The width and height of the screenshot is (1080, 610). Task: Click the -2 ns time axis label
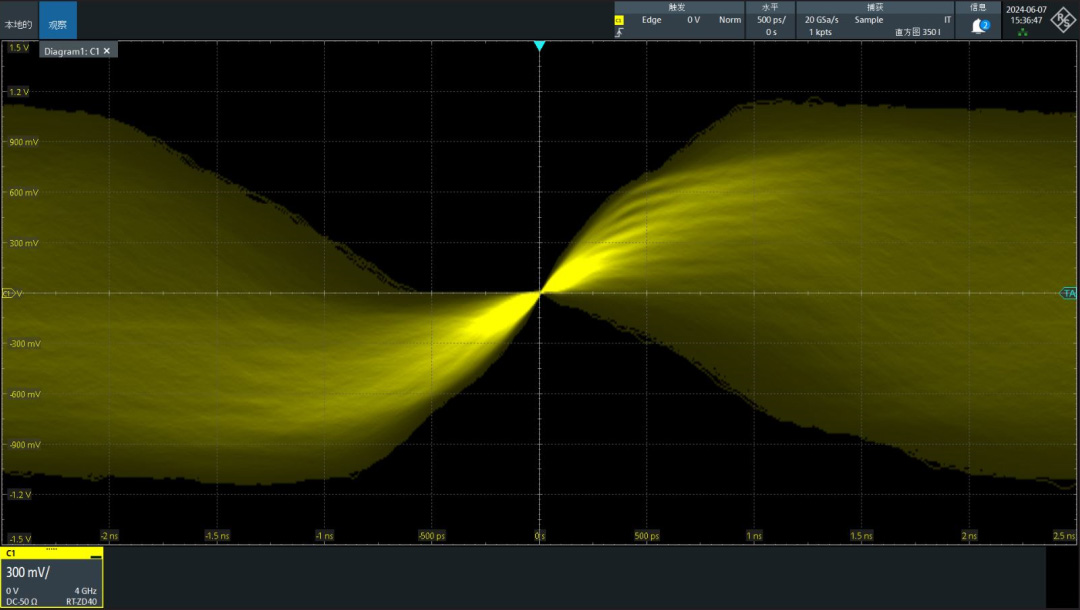[109, 536]
